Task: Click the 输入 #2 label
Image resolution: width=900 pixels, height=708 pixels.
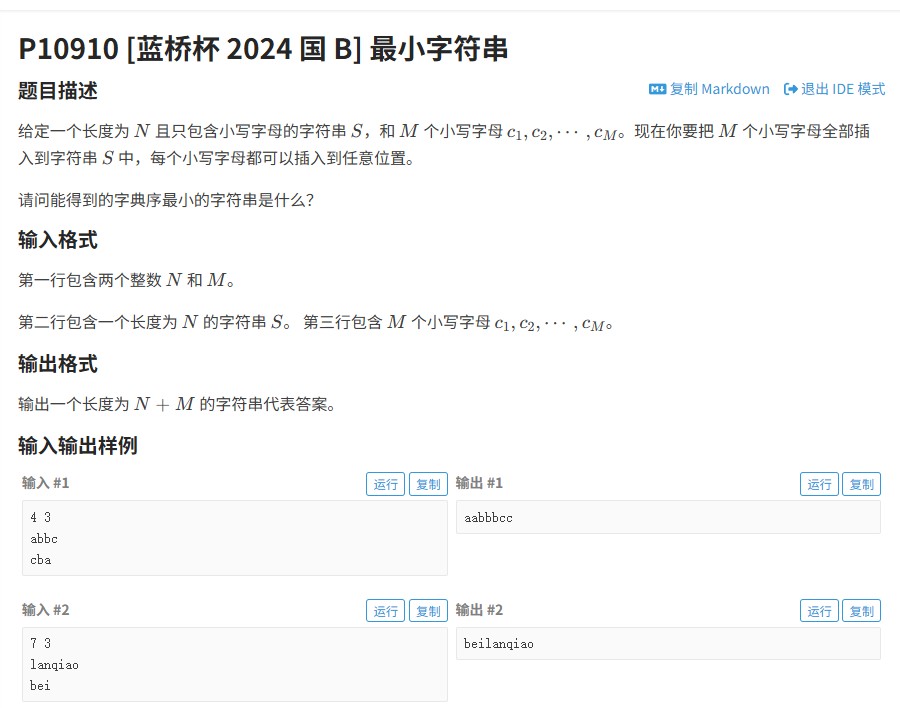Action: (46, 610)
